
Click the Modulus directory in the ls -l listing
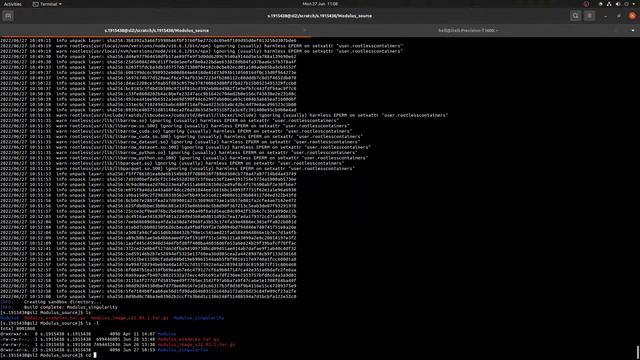pos(167,334)
